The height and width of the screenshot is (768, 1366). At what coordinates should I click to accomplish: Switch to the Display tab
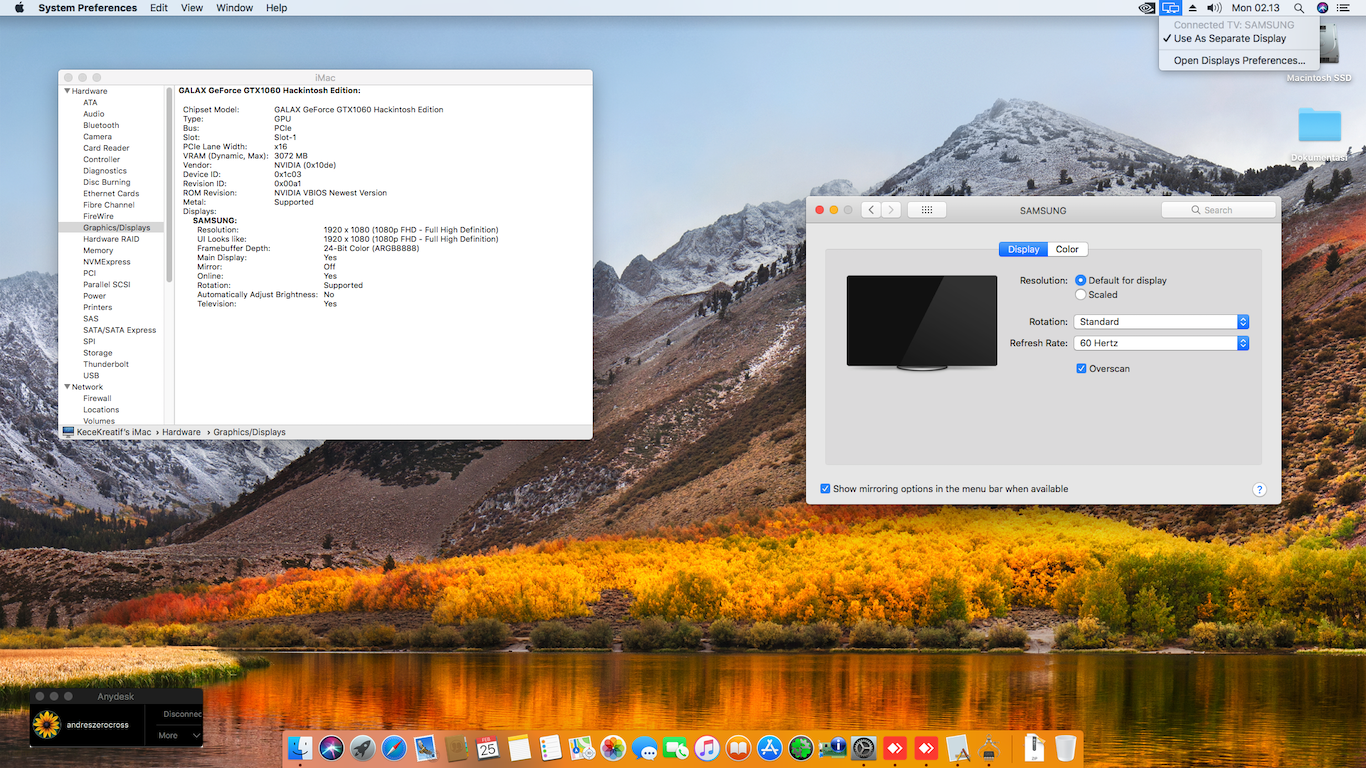(x=1023, y=249)
